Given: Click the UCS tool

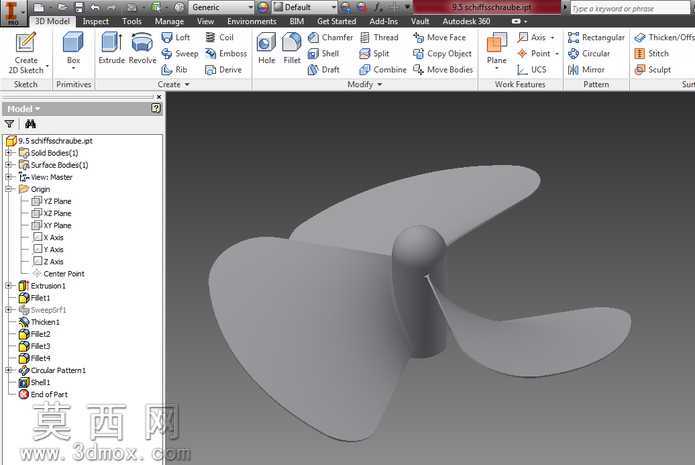Looking at the screenshot, I should (531, 70).
